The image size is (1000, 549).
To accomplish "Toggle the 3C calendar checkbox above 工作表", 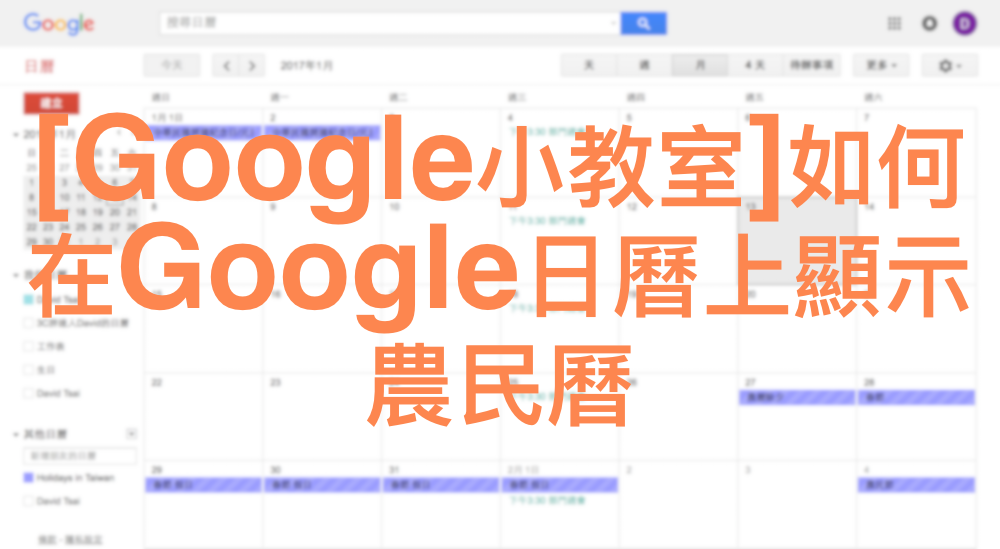I will [x=28, y=323].
